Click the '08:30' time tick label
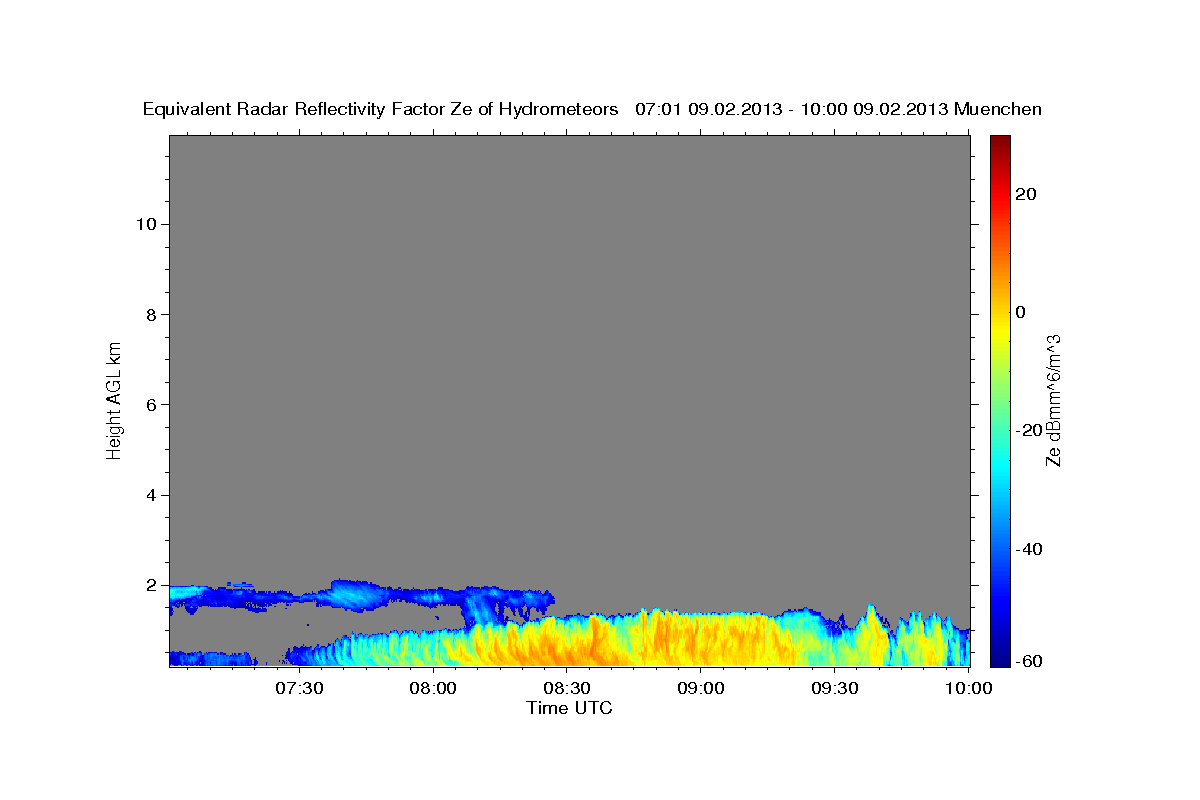The width and height of the screenshot is (1200, 800). [x=567, y=689]
